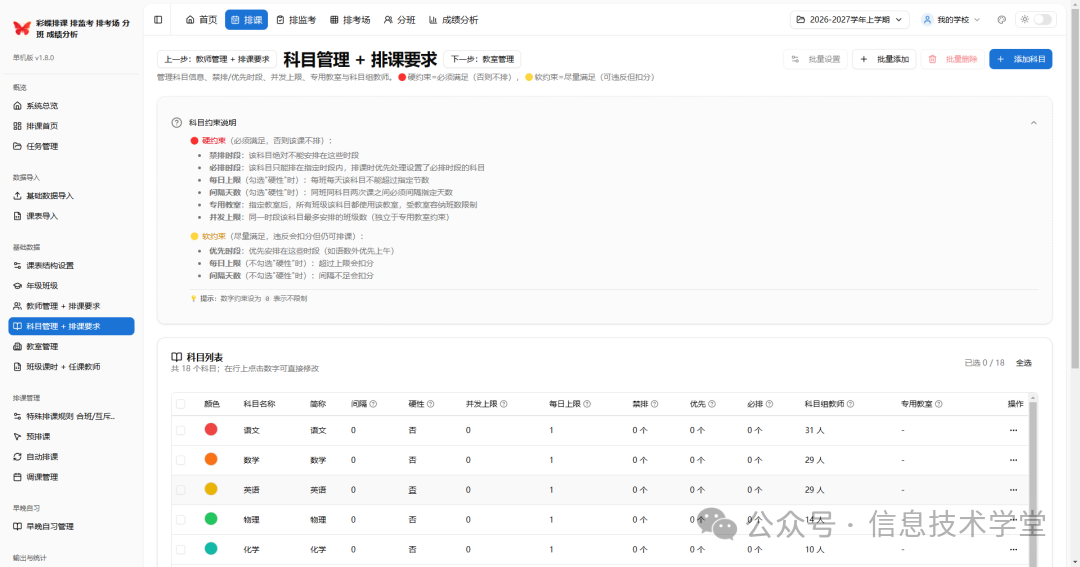Select 科目管理 + 排课要求 sidebar item

(x=71, y=327)
